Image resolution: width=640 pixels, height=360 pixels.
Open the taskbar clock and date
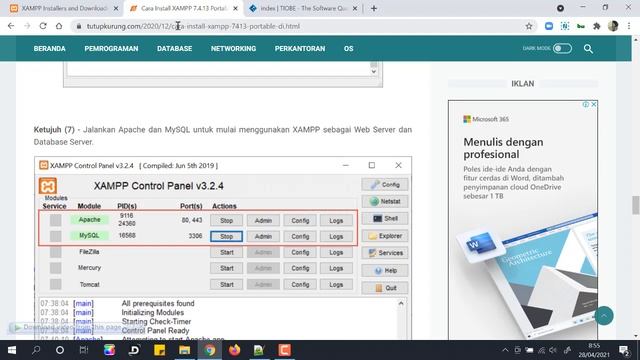[594, 350]
